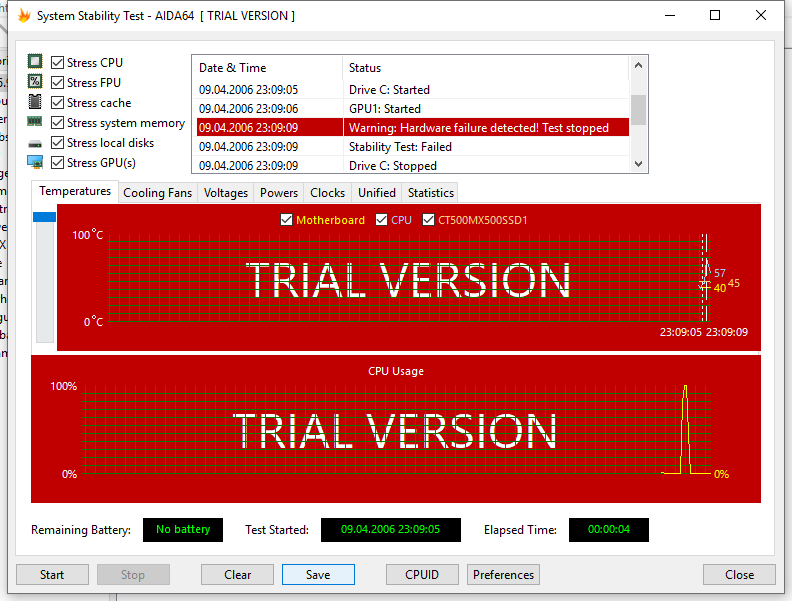Open the Preferences dialog
This screenshot has height=601, width=792.
tap(503, 575)
